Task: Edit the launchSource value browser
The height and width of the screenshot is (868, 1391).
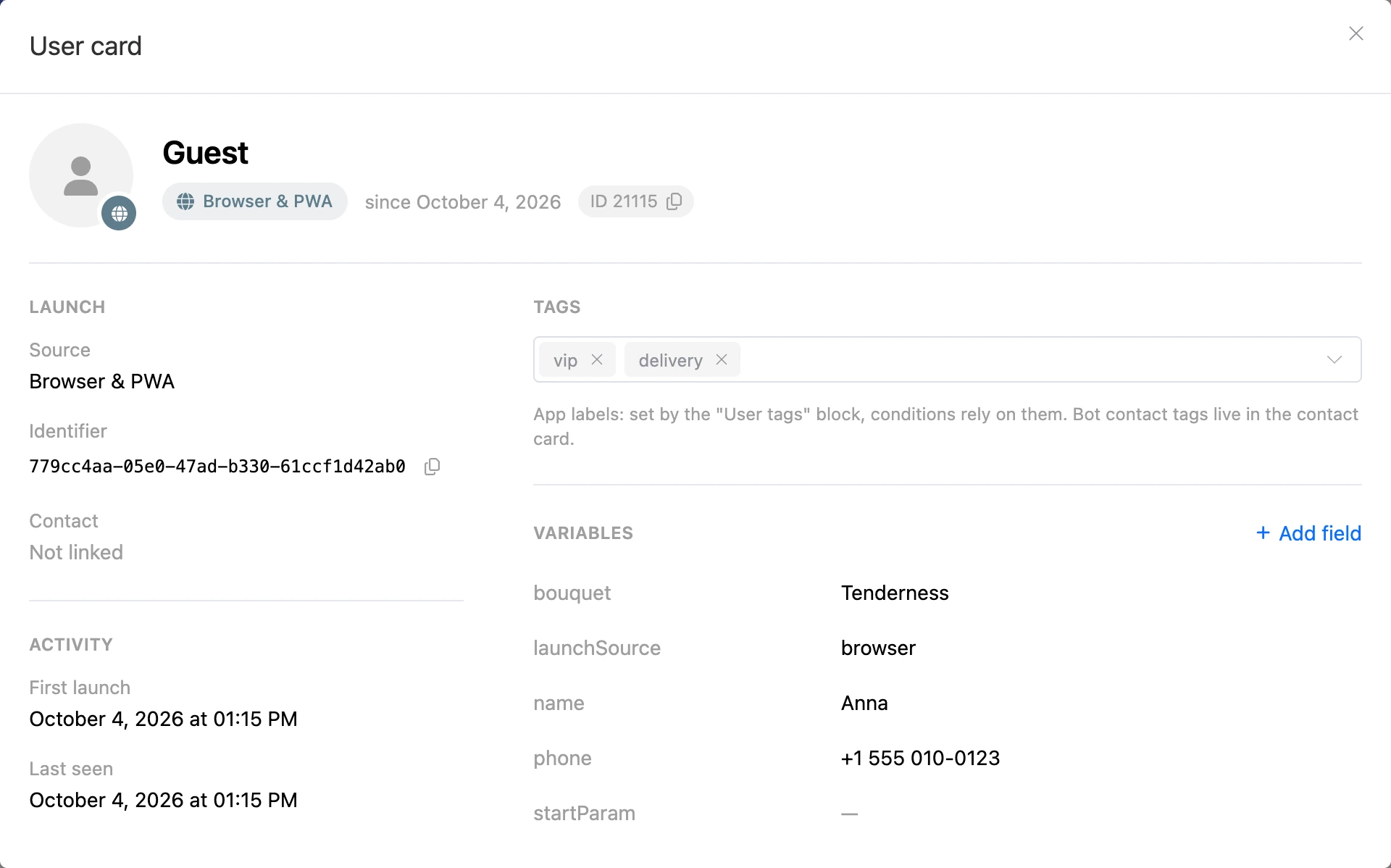Action: (x=878, y=648)
